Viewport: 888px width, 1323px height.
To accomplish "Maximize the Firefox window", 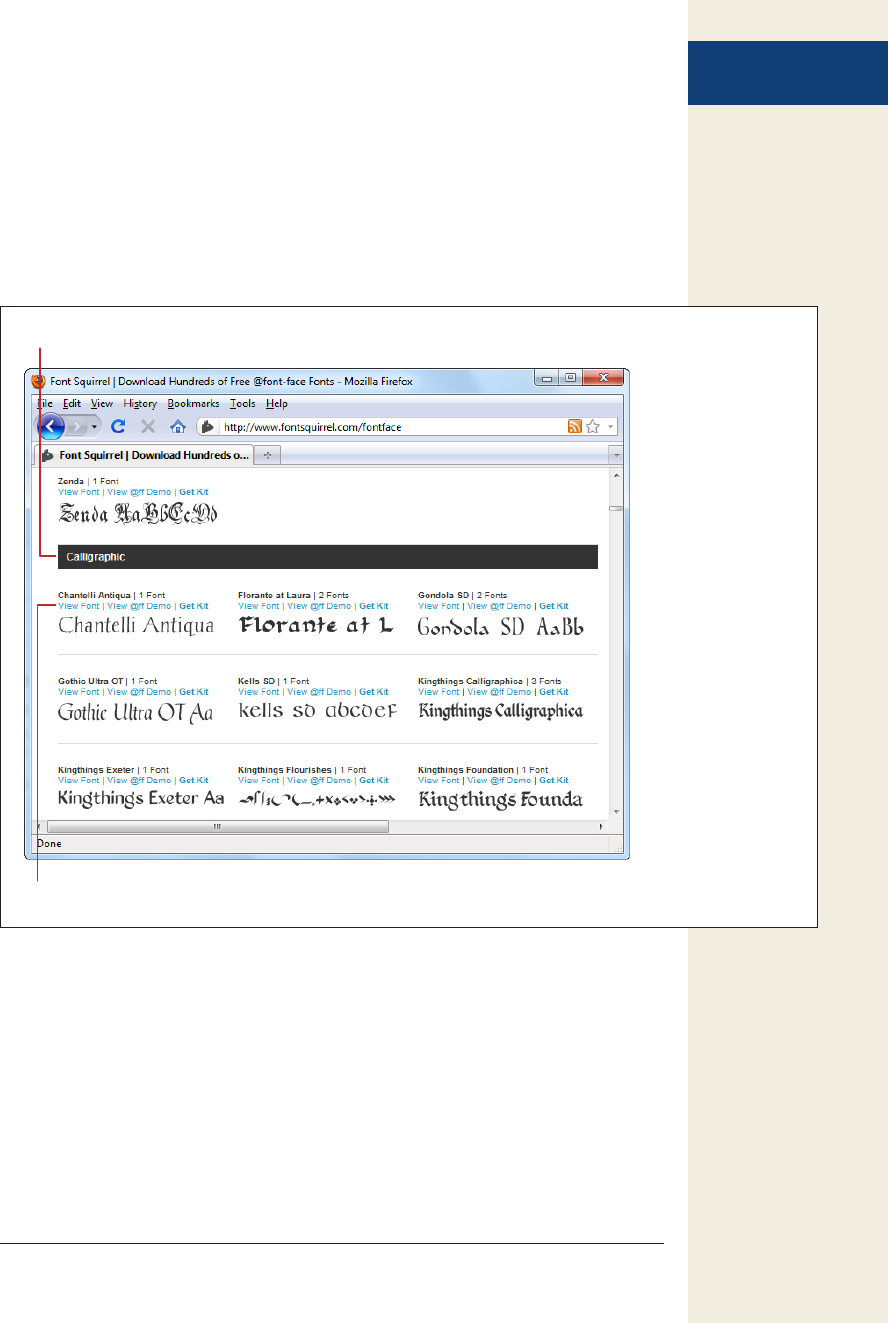I will pyautogui.click(x=570, y=379).
